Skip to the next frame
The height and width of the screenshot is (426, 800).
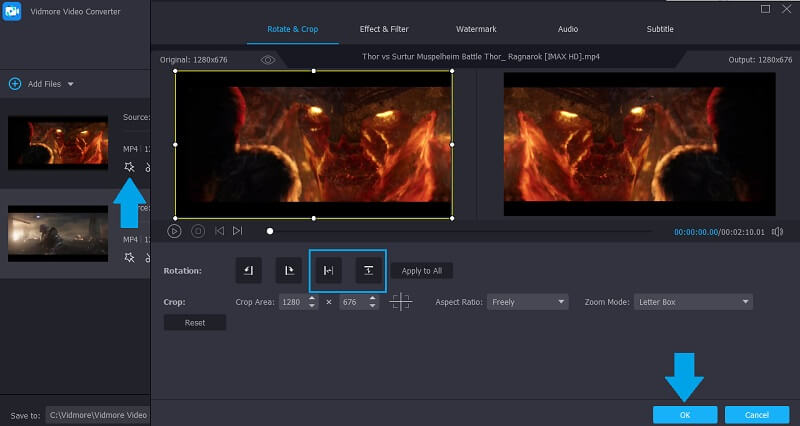click(237, 231)
